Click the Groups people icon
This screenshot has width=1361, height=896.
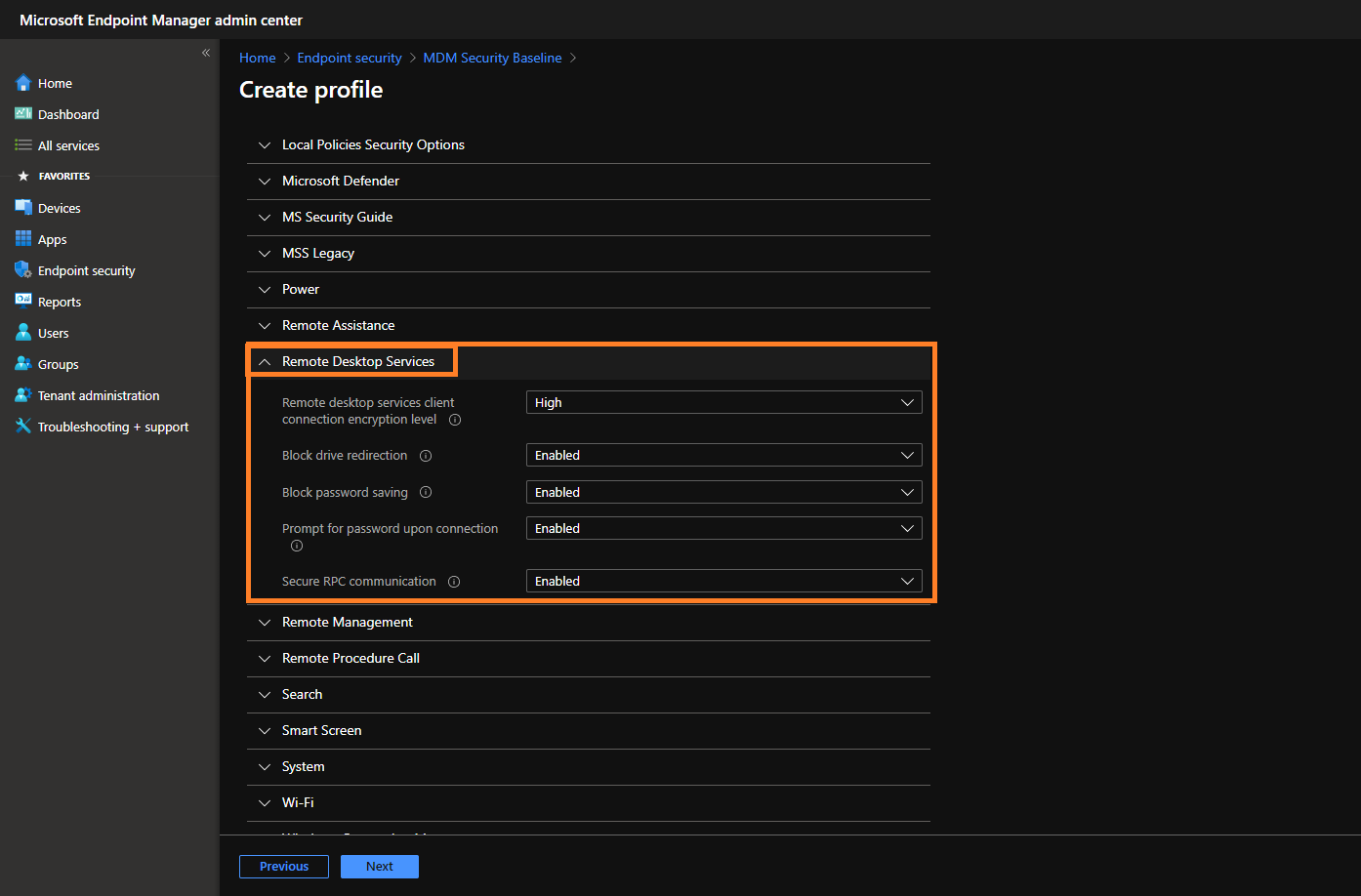23,364
